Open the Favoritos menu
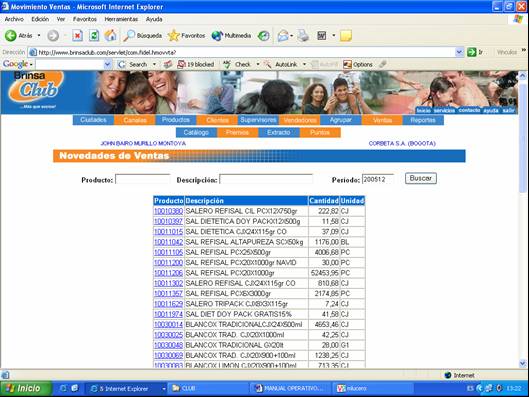The height and width of the screenshot is (397, 529). tap(85, 19)
